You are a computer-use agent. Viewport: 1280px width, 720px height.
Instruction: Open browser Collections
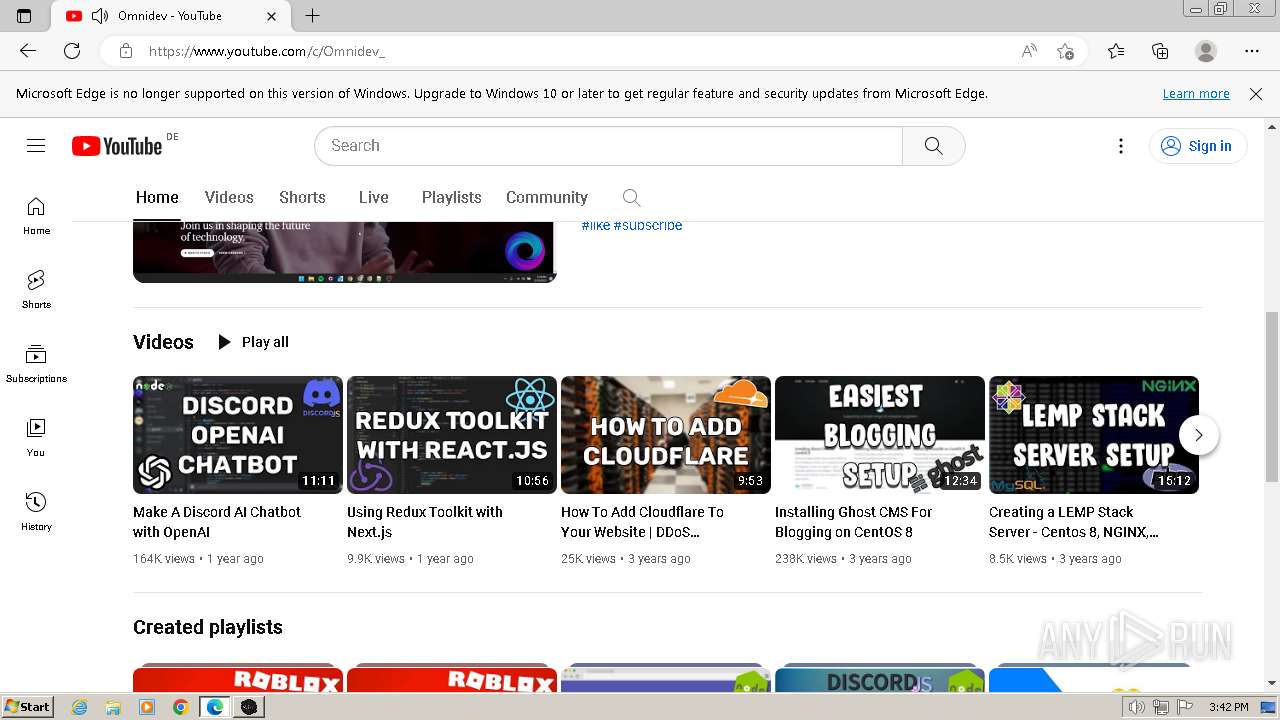pyautogui.click(x=1160, y=51)
